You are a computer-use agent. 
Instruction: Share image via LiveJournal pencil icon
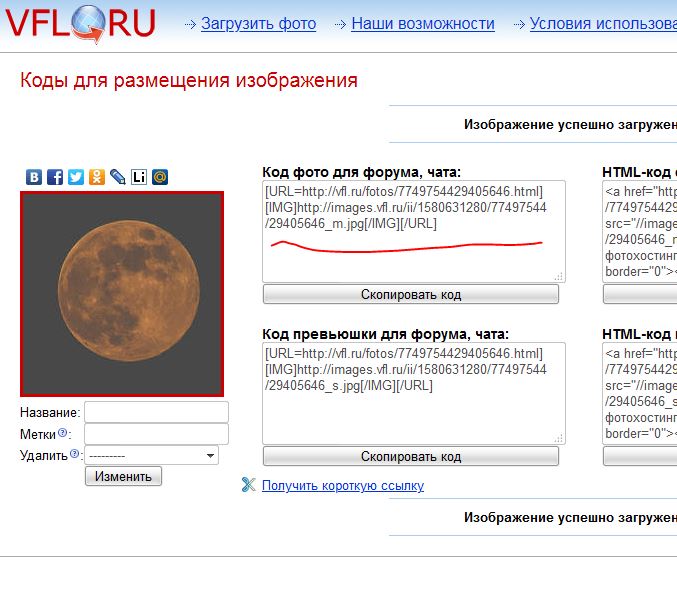(117, 177)
